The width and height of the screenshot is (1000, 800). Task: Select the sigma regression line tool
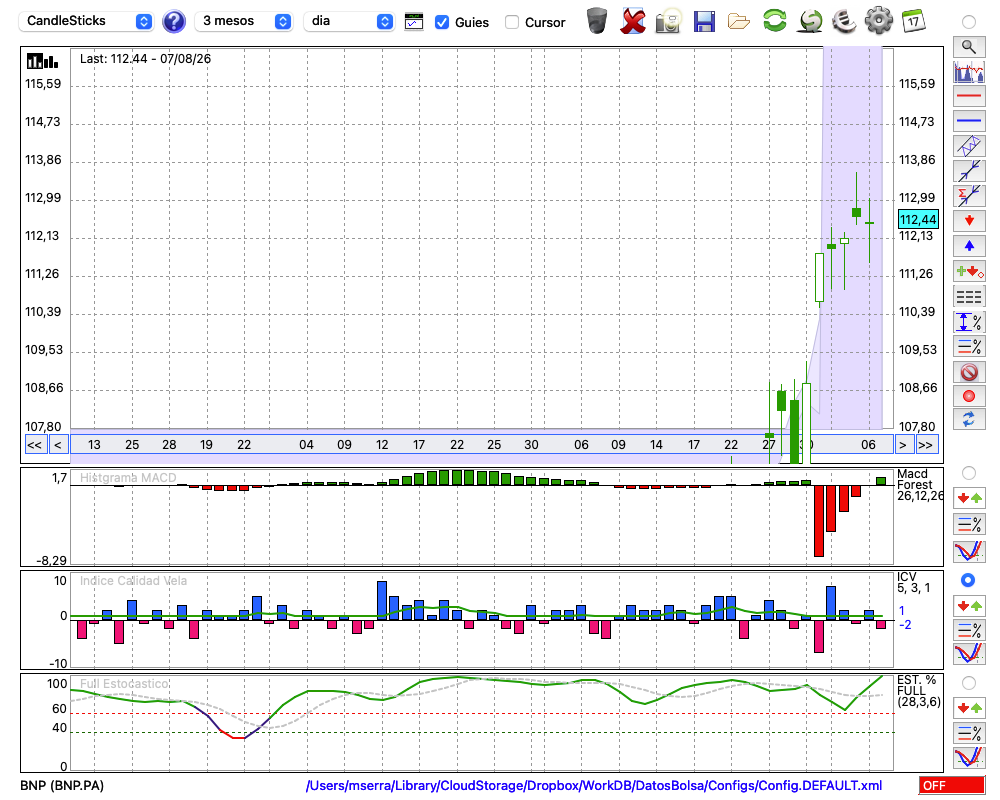(969, 196)
